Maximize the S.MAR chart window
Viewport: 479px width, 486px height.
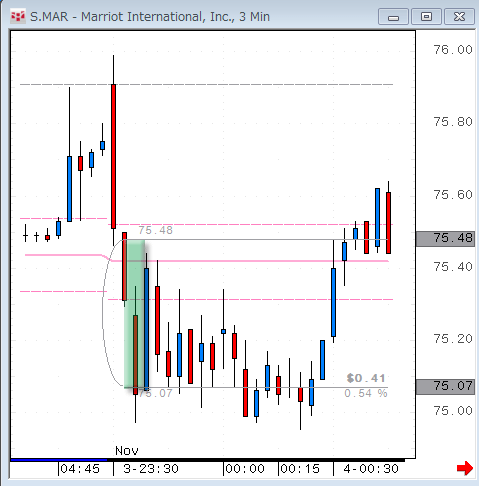[x=426, y=17]
